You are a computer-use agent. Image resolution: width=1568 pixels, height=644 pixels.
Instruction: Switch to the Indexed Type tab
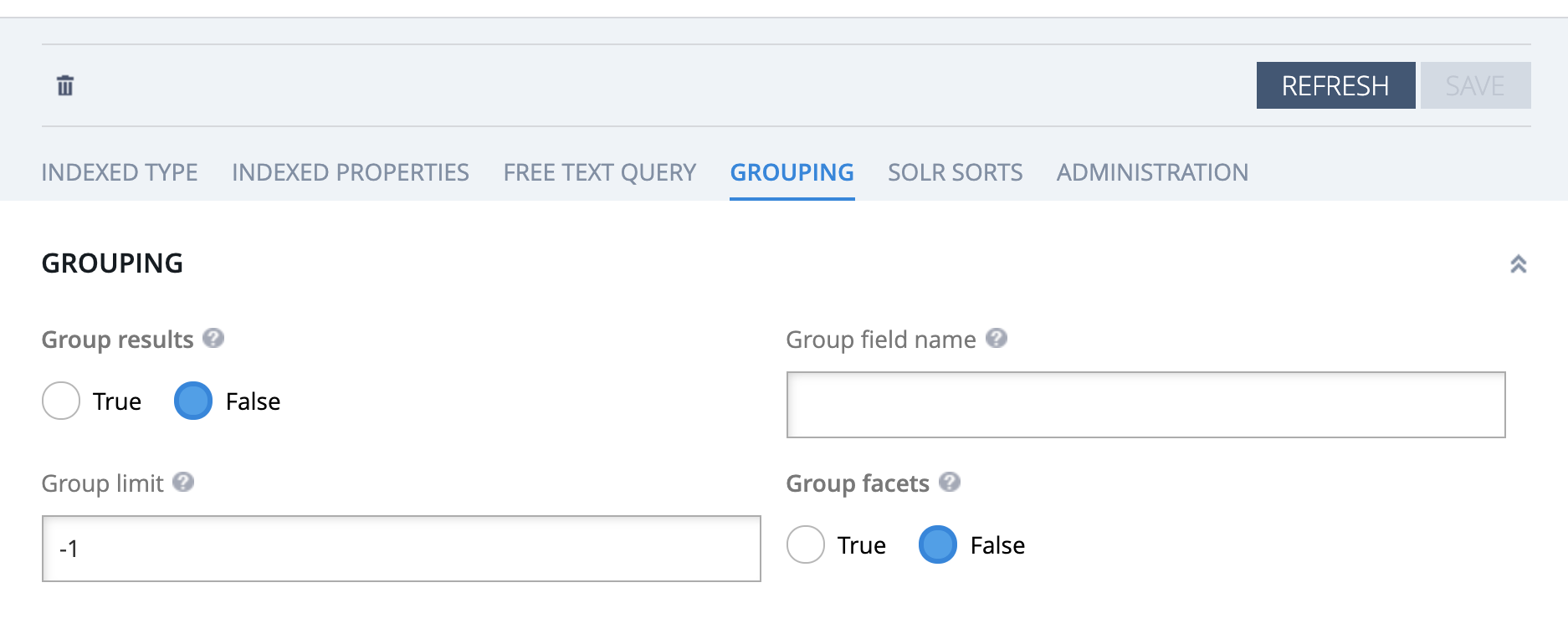(120, 172)
